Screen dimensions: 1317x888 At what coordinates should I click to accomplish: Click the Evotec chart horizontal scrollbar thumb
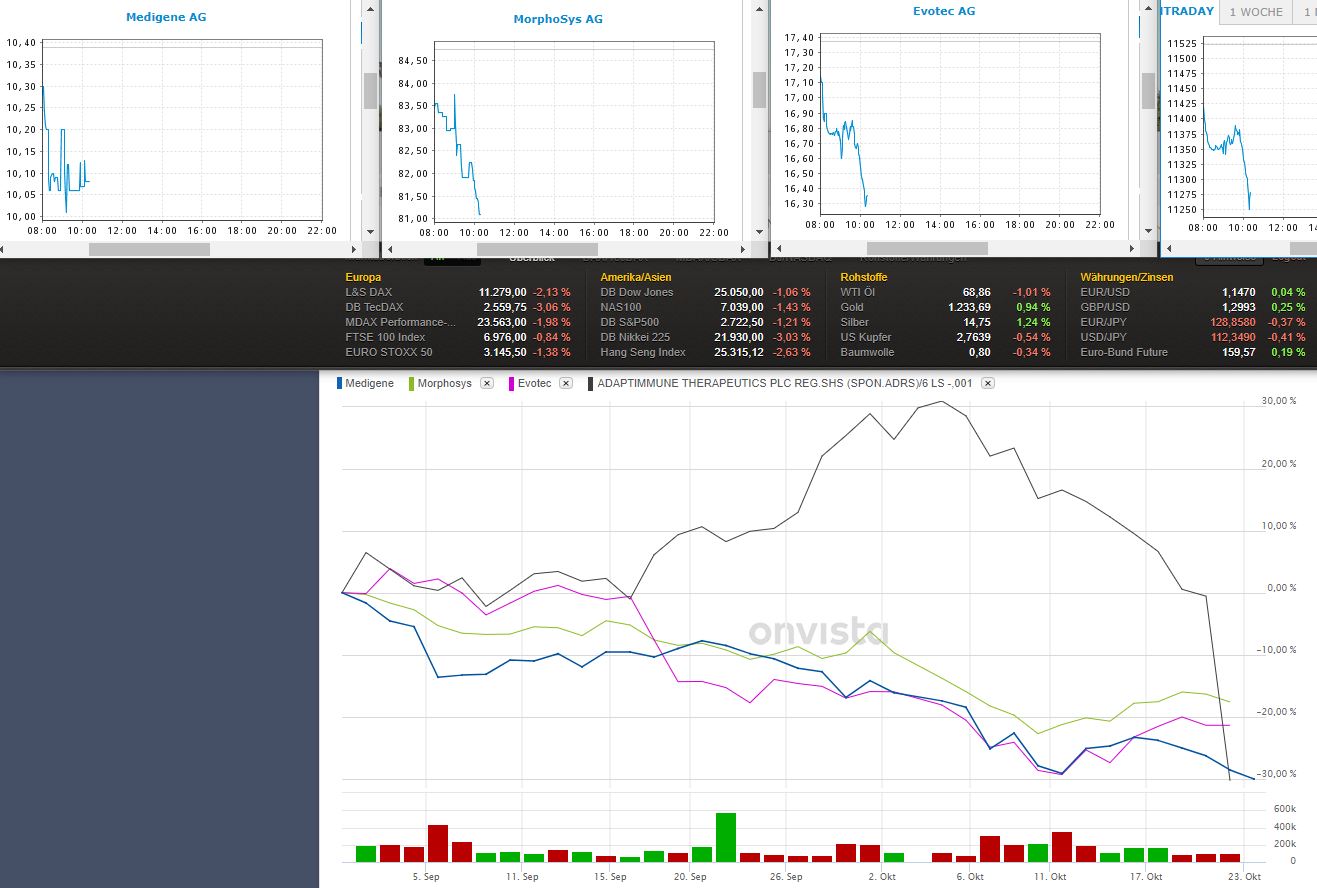click(x=927, y=249)
